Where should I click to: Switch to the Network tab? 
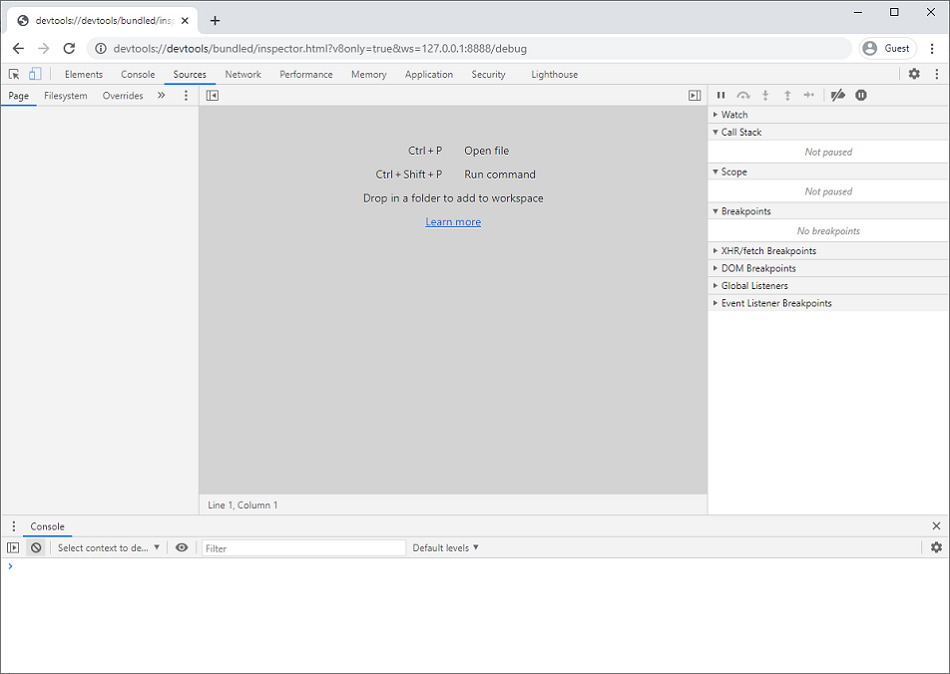[243, 75]
